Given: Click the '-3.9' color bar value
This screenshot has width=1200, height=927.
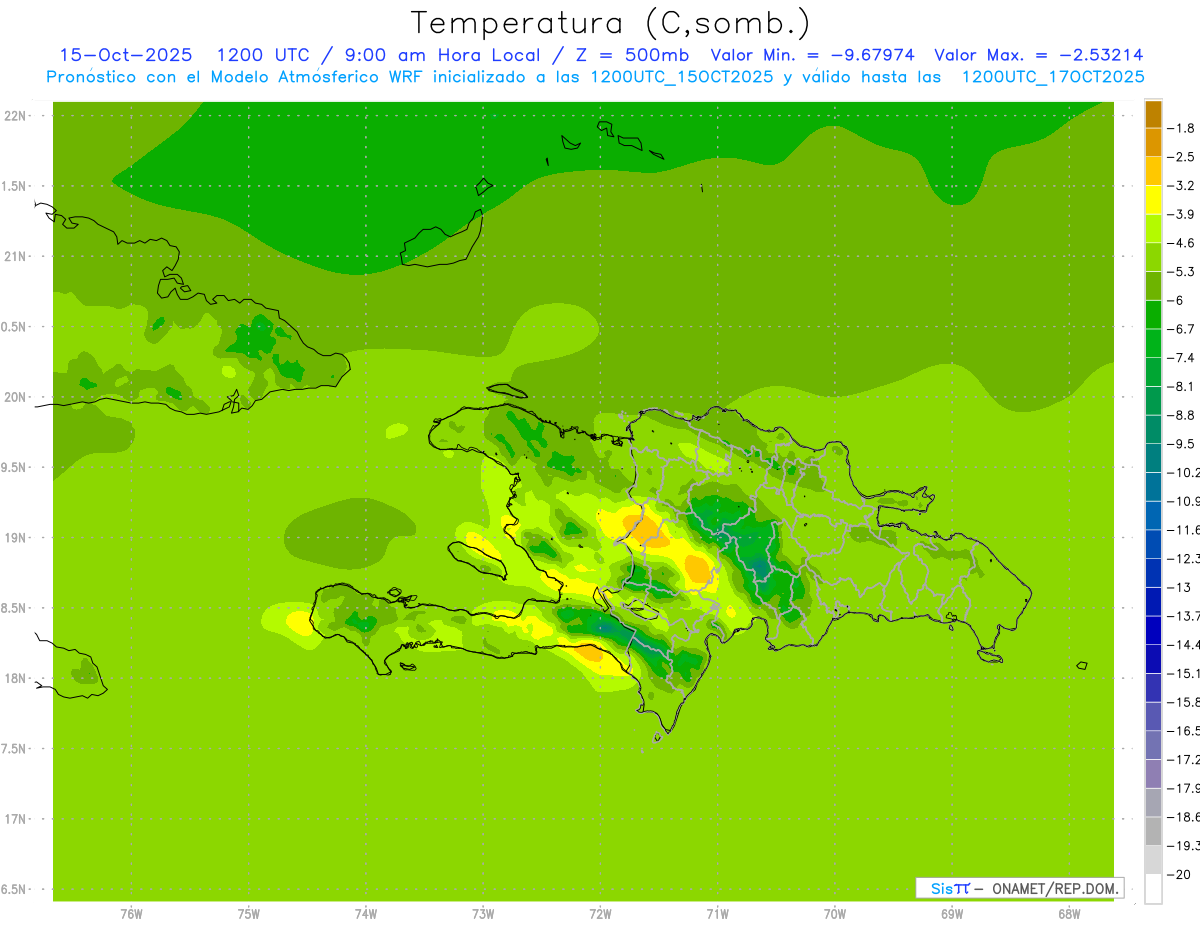Looking at the screenshot, I should 1181,214.
